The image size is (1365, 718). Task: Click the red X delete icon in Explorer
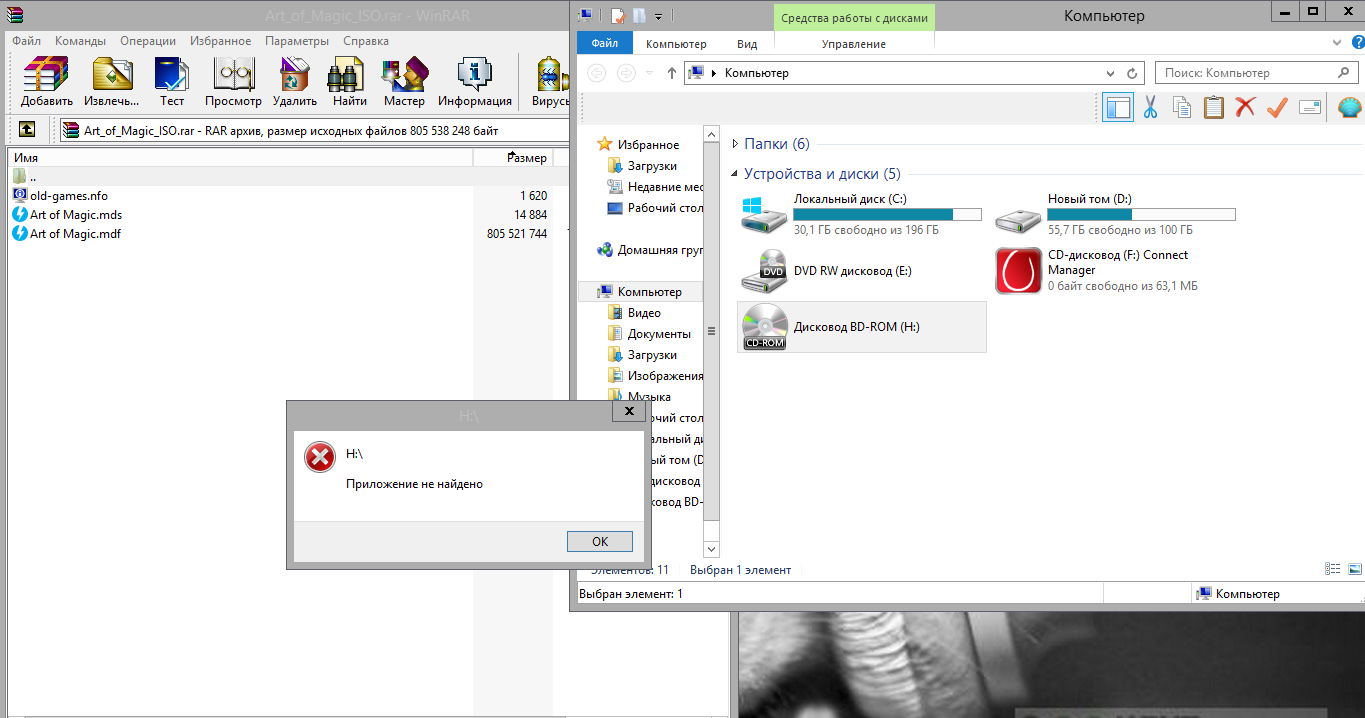coord(1245,107)
